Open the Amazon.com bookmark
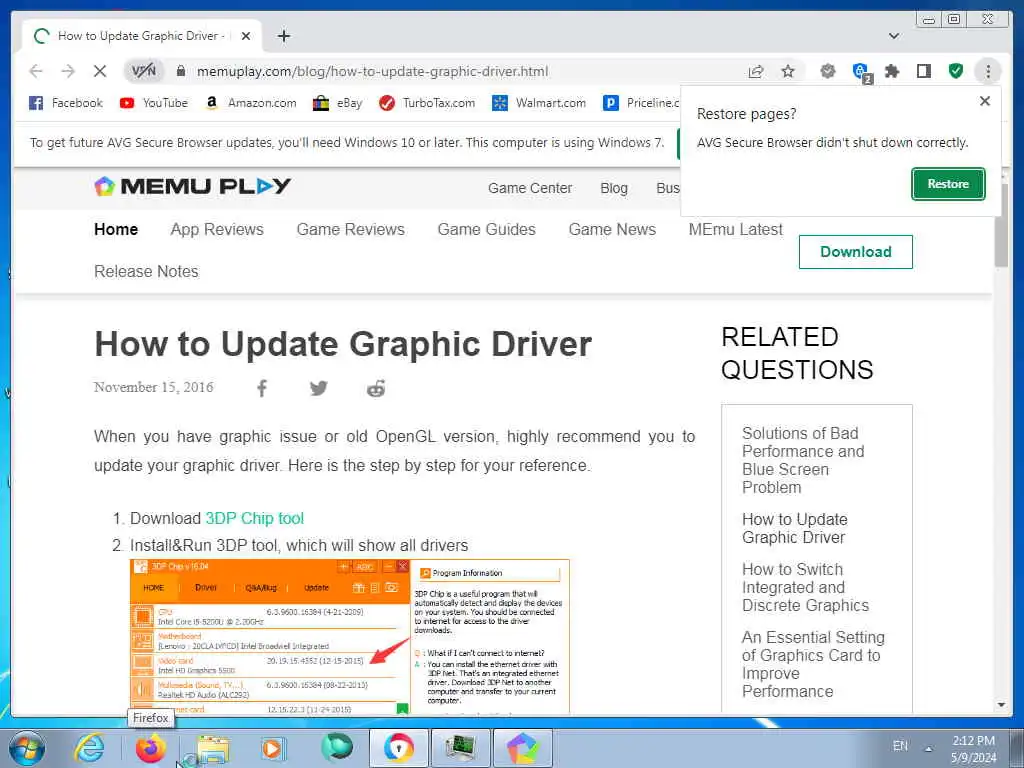The image size is (1024, 768). [251, 103]
